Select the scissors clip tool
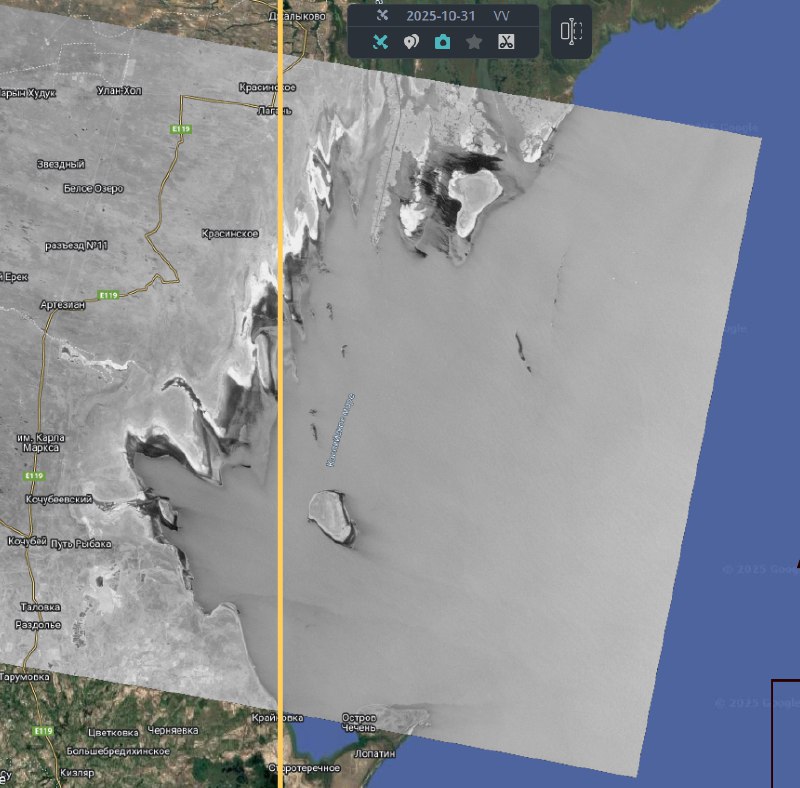 point(506,42)
